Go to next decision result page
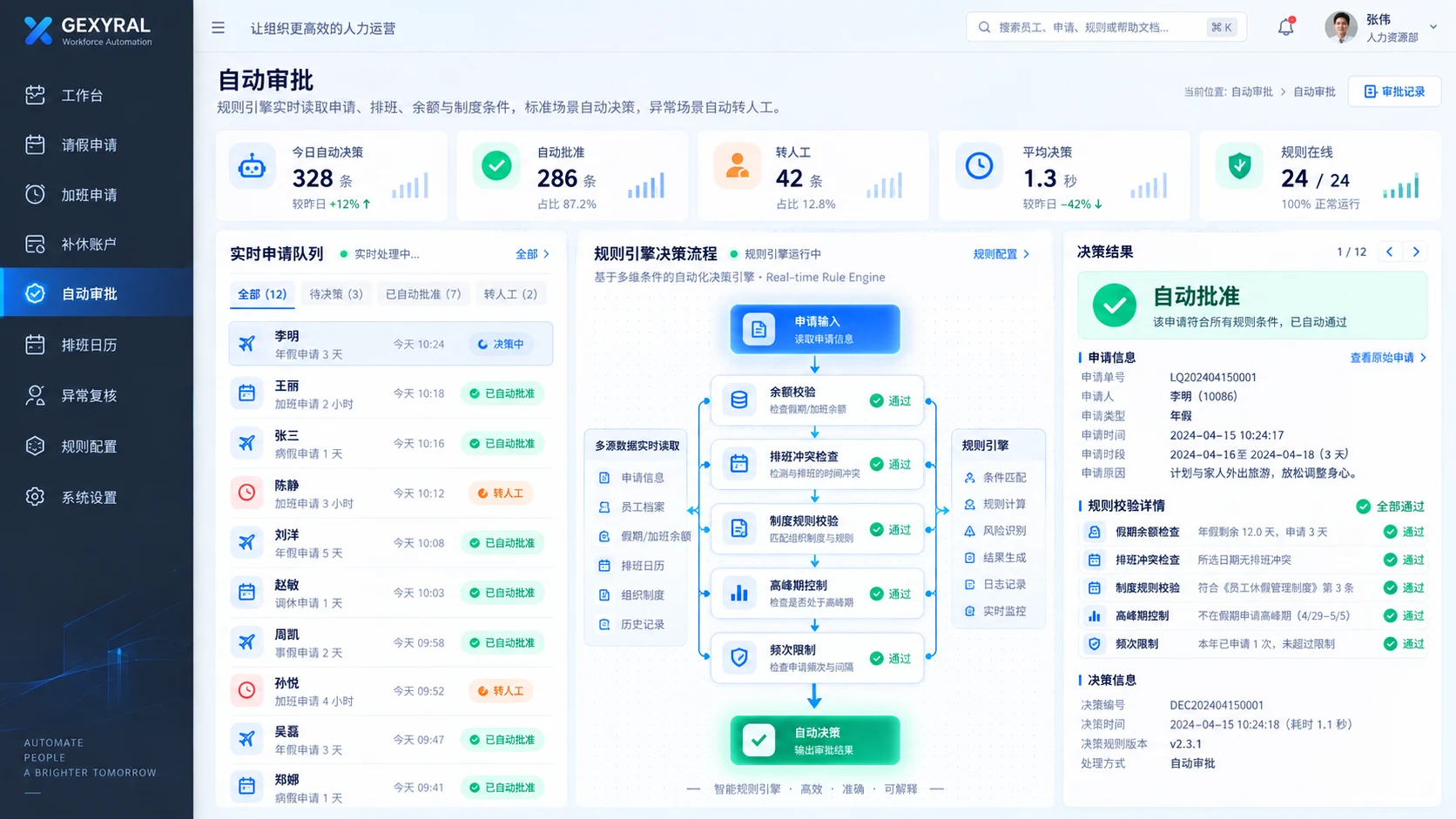 point(1416,252)
